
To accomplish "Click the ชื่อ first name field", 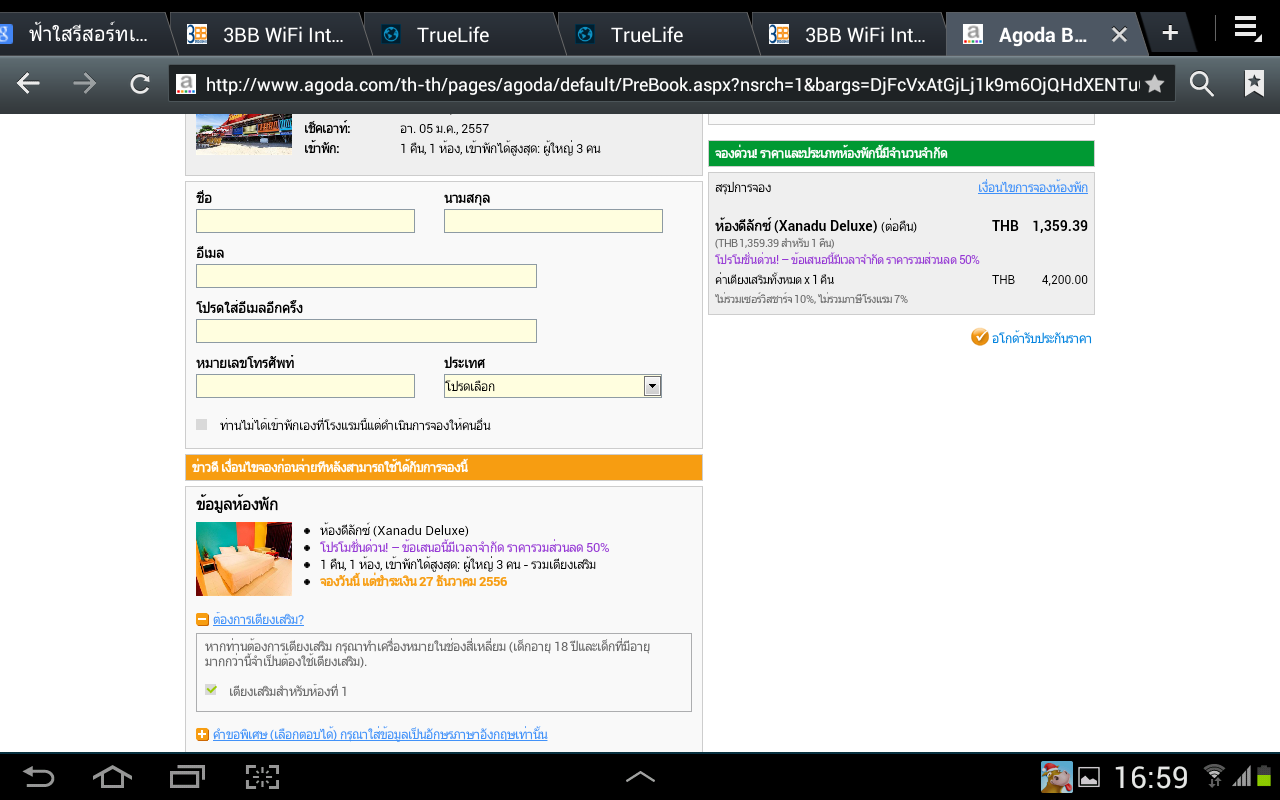I will pyautogui.click(x=305, y=221).
